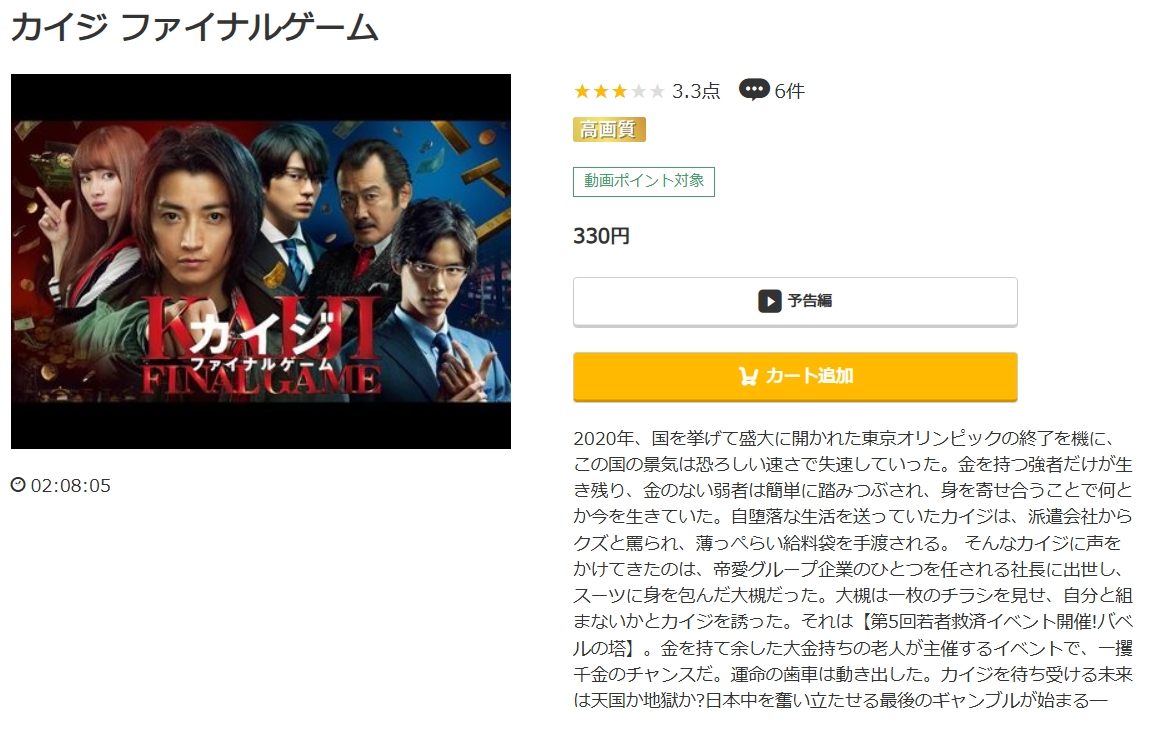
Task: Add to cart with カート追加 button
Action: tap(795, 376)
